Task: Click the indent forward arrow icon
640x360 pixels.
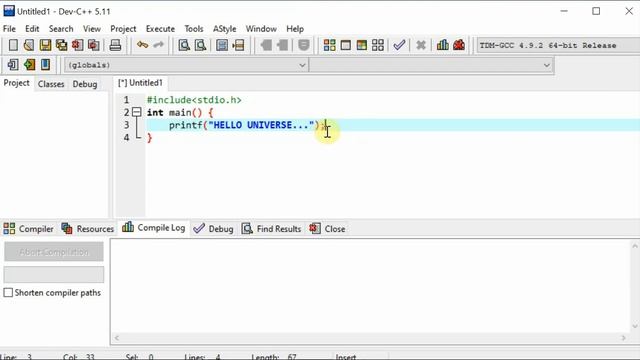Action: (282, 45)
